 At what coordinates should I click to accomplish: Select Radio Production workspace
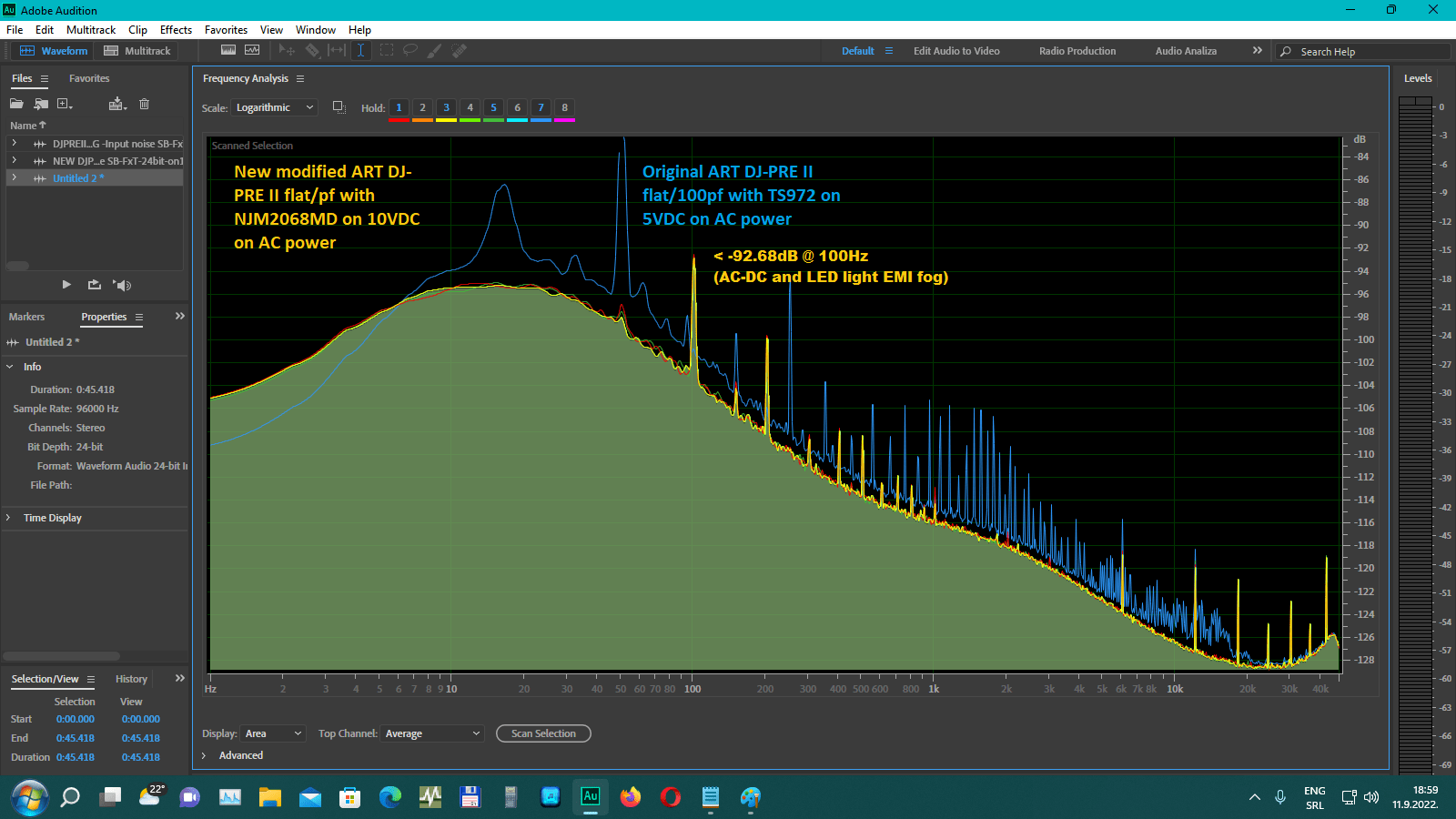tap(1077, 51)
